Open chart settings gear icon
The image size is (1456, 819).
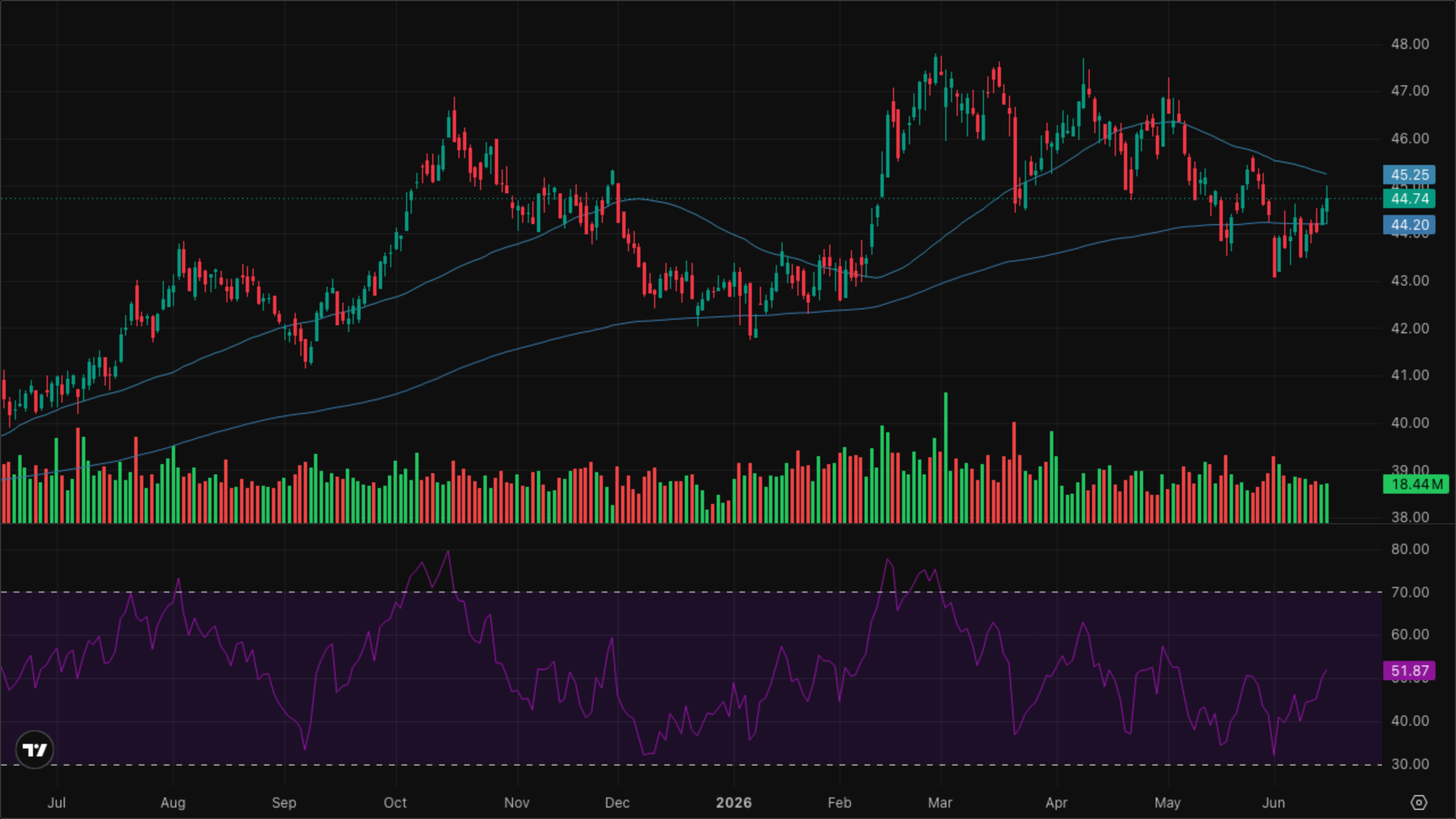pyautogui.click(x=1419, y=803)
